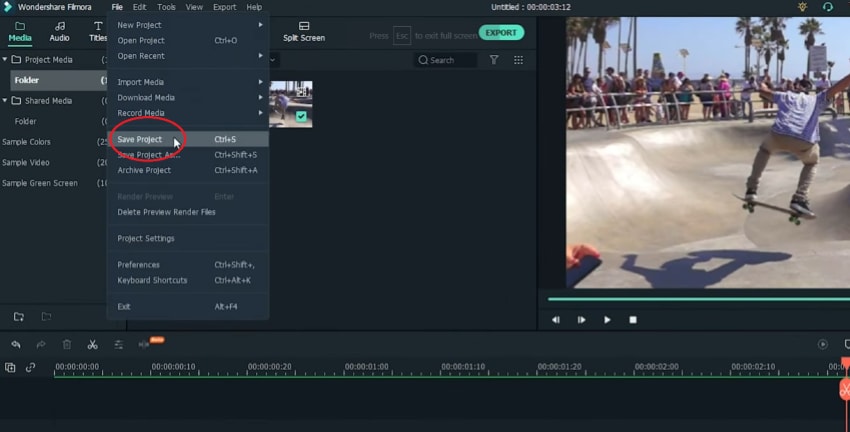Open the Tools menu
Image resolution: width=850 pixels, height=432 pixels.
166,7
